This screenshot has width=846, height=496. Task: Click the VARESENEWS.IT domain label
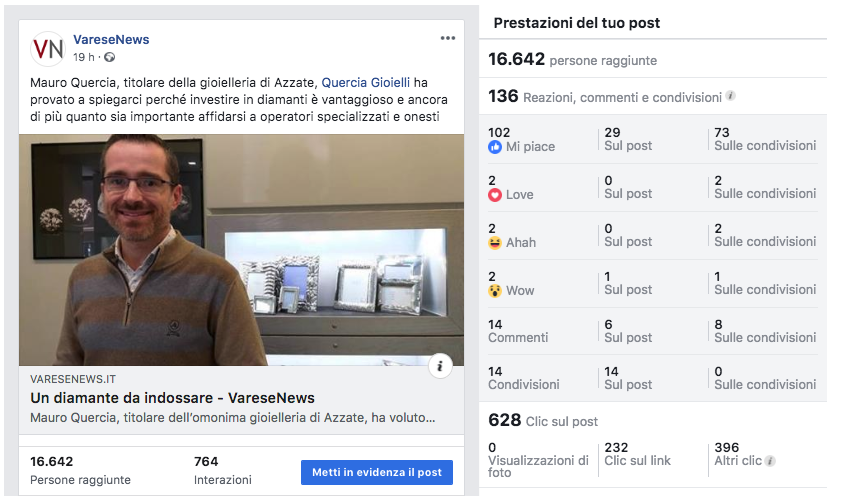click(73, 379)
